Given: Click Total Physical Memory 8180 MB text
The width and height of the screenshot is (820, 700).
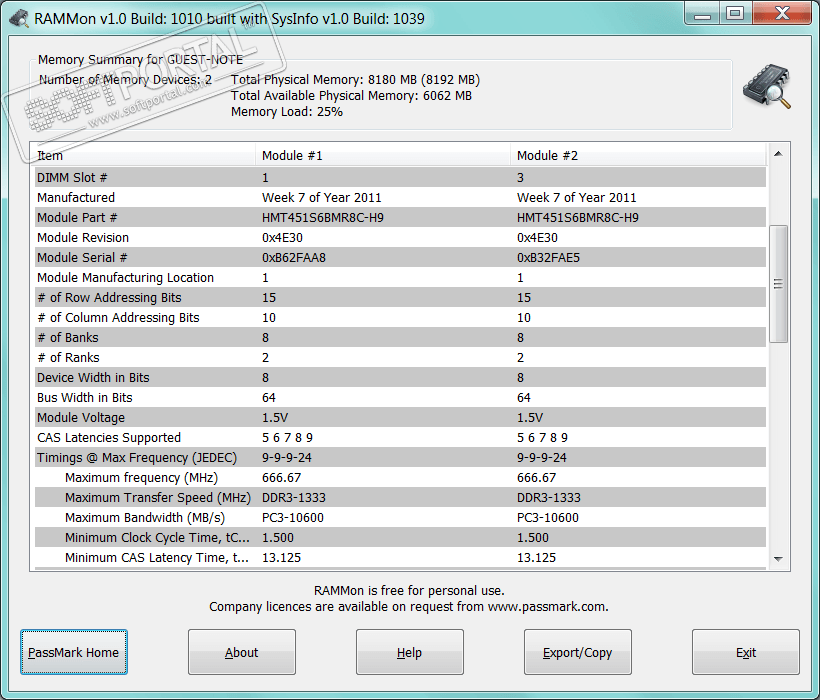Looking at the screenshot, I should tap(356, 79).
